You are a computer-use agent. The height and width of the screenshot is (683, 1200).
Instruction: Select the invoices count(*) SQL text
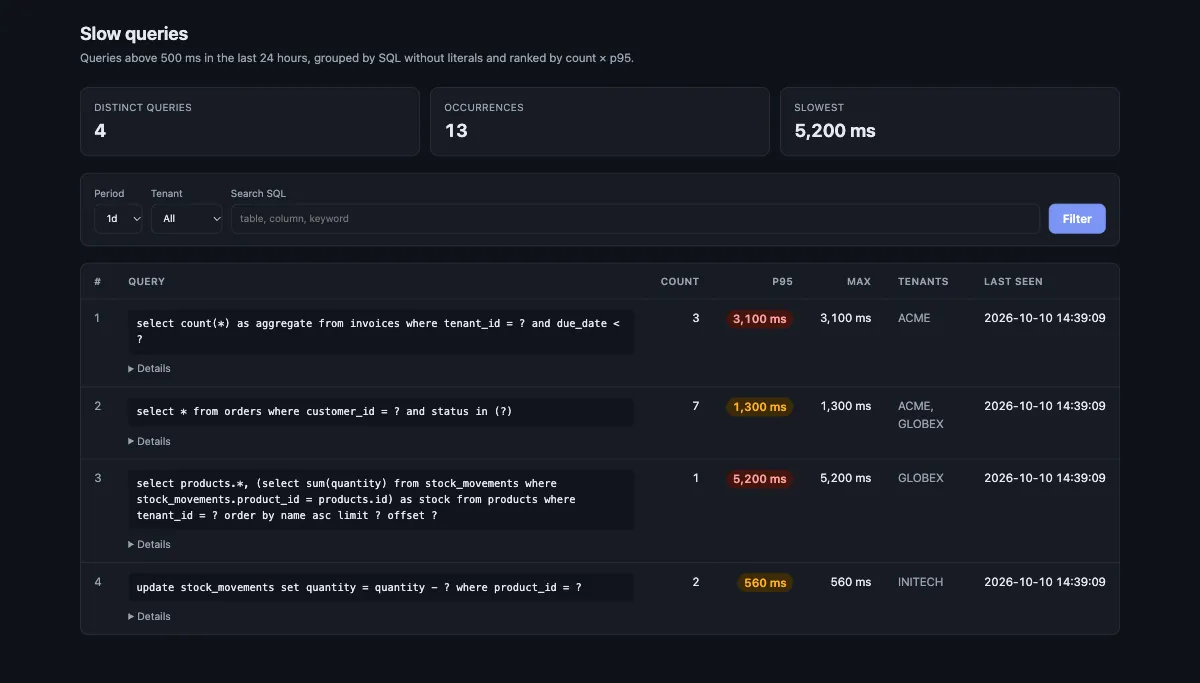pyautogui.click(x=381, y=331)
